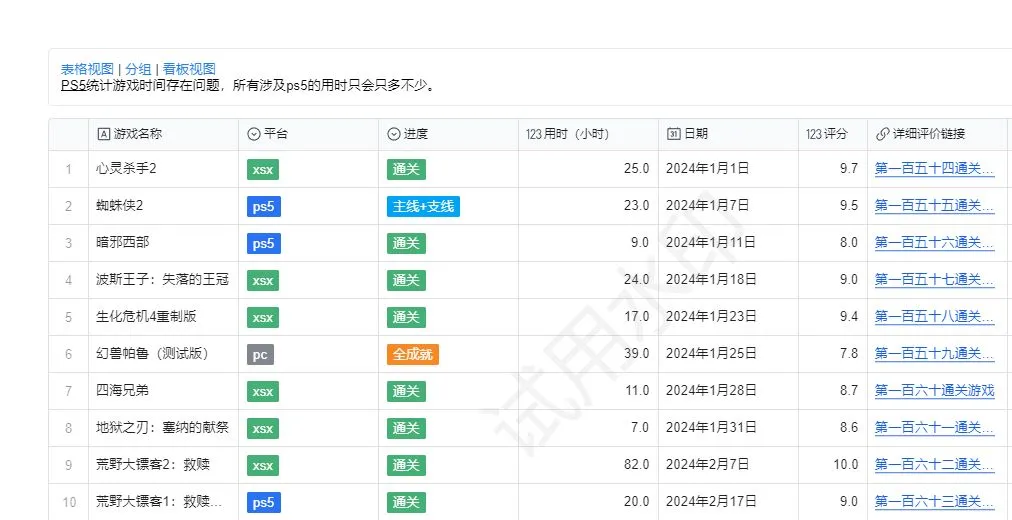Select cell 荒野大镖客2：救赎

163,465
